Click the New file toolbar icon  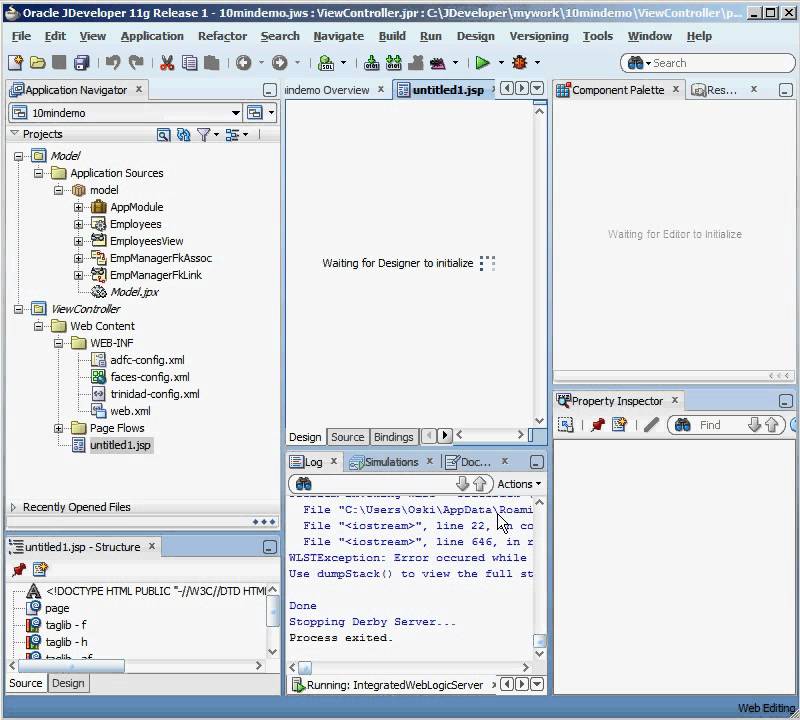pos(15,63)
